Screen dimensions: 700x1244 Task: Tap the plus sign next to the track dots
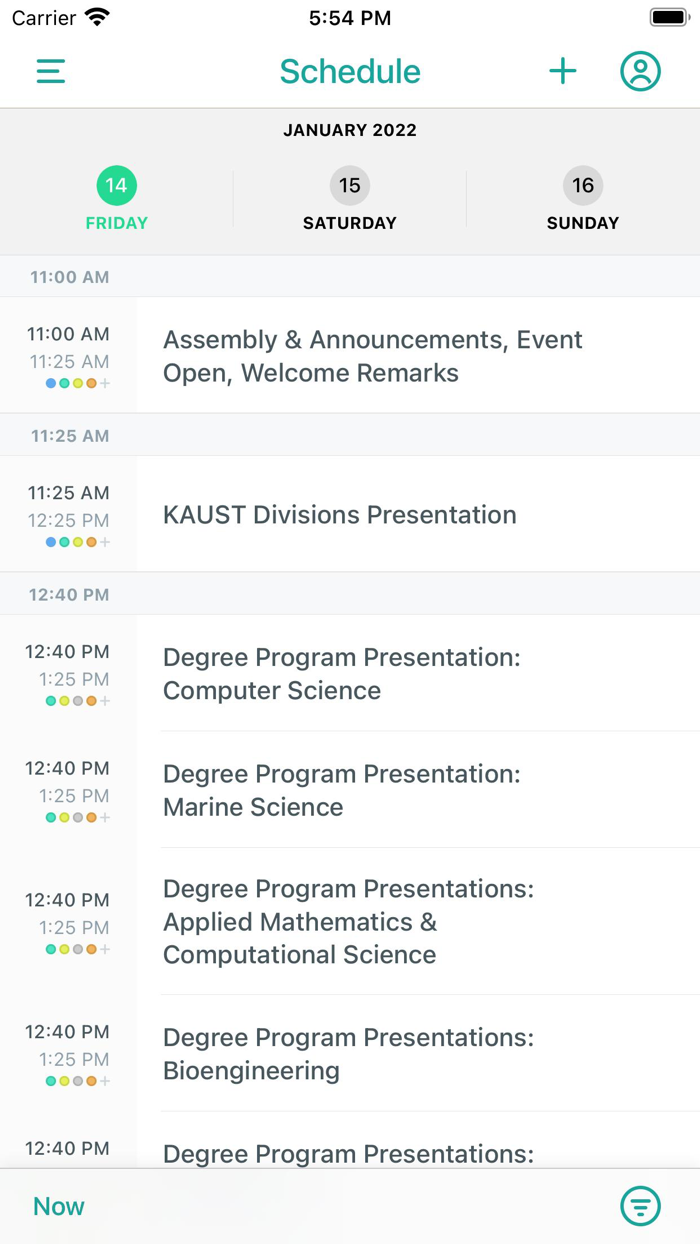coord(104,383)
